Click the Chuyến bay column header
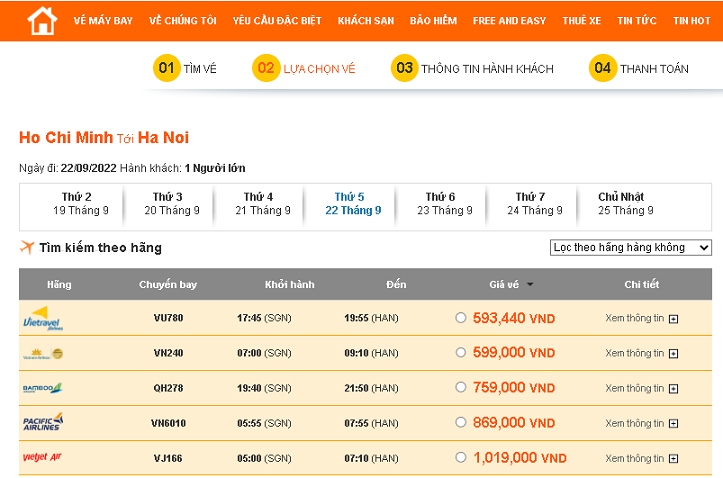This screenshot has width=723, height=478. click(x=168, y=284)
